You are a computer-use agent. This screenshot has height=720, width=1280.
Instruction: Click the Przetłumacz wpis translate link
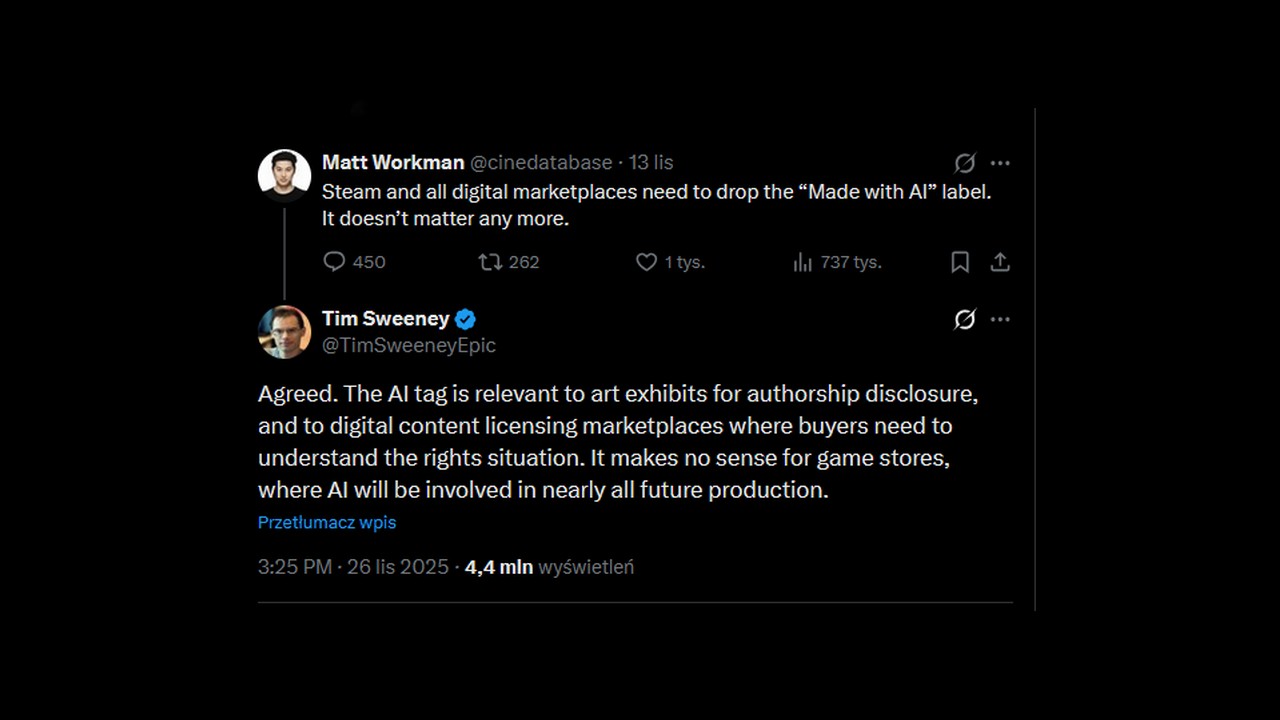(327, 522)
